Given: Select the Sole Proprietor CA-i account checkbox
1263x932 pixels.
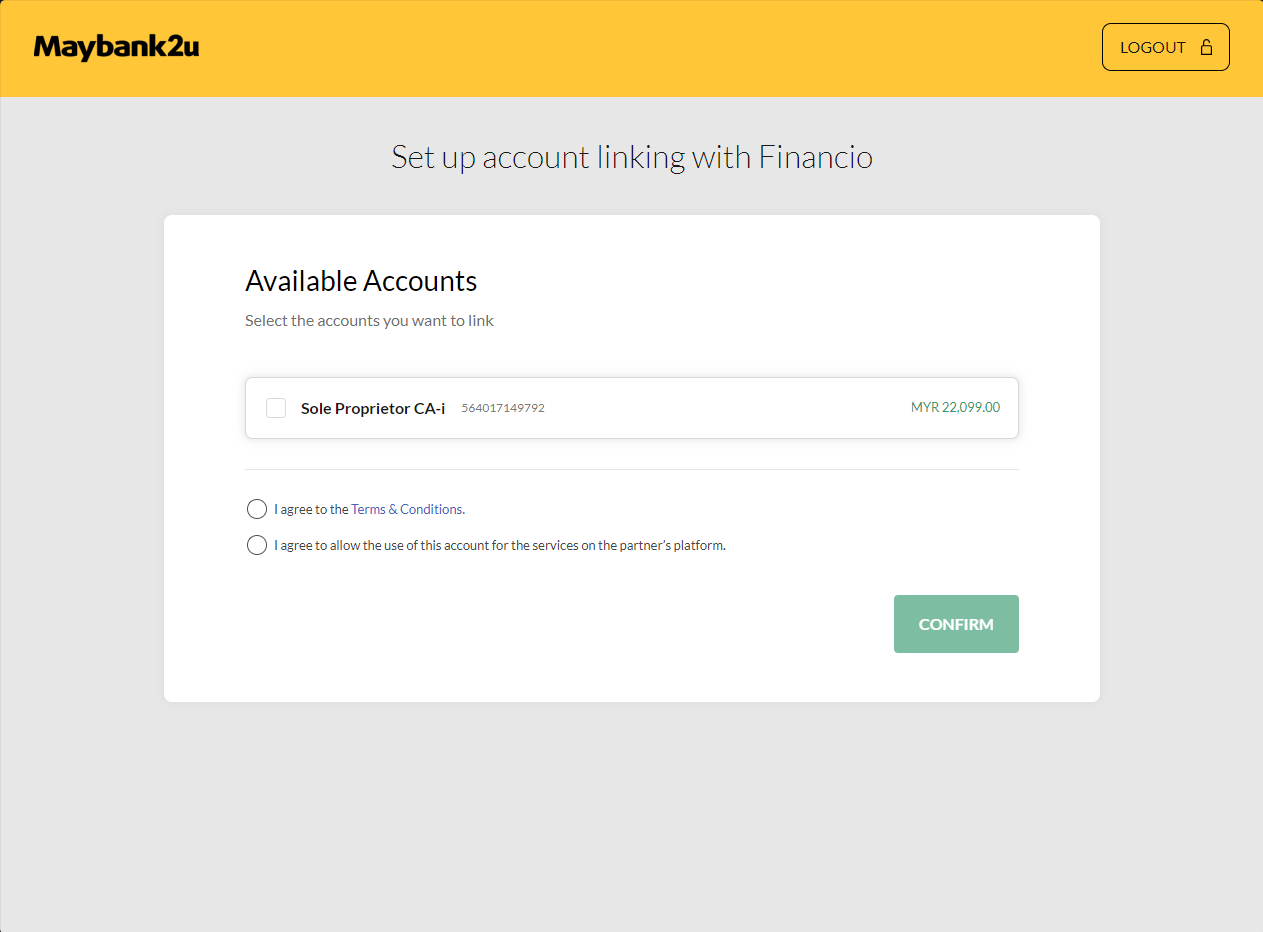Looking at the screenshot, I should click(x=275, y=408).
